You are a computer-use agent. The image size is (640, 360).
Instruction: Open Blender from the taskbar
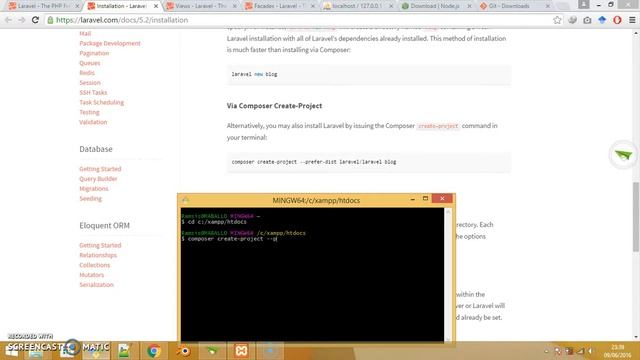(184, 351)
